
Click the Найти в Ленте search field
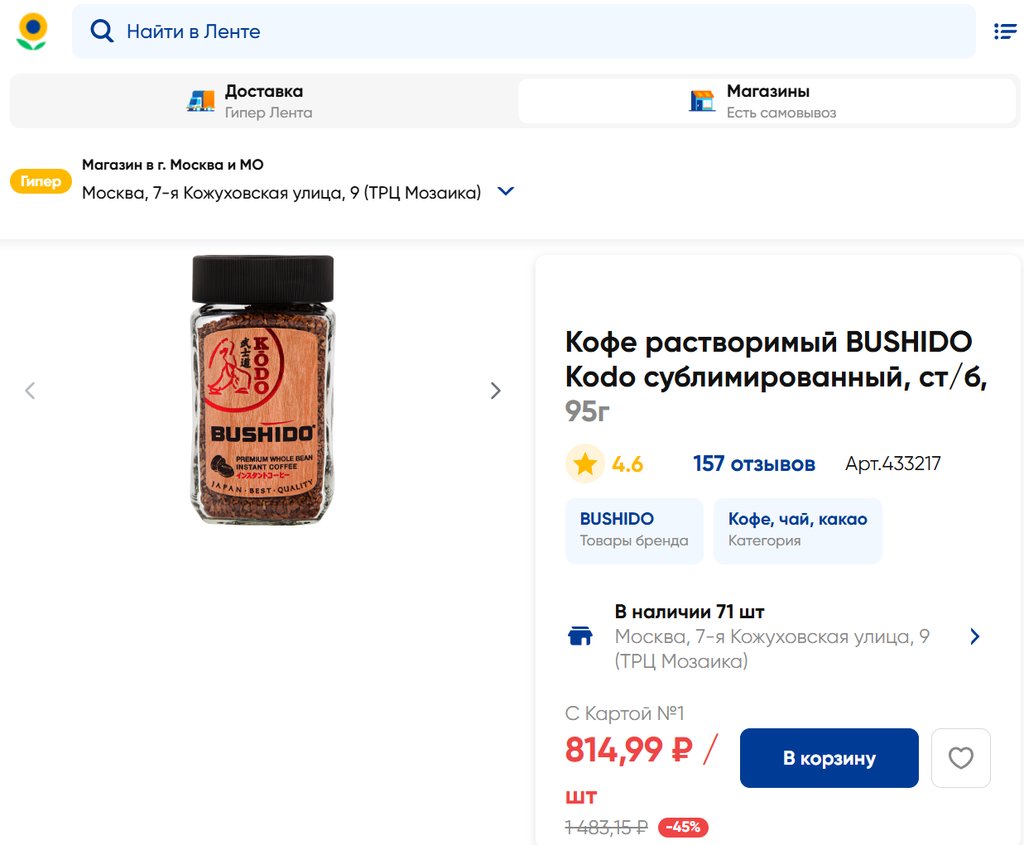coord(540,32)
